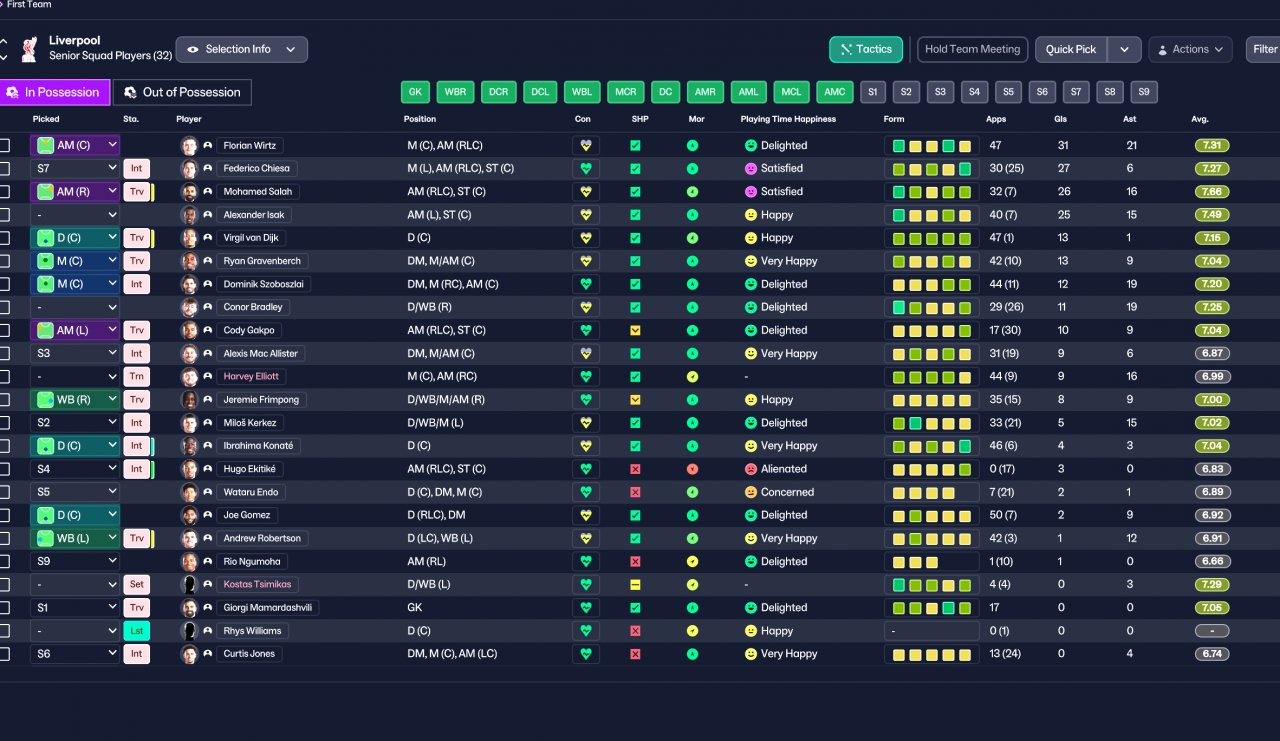
Task: Click the Tm status badge for Harvey Elliott
Action: pyautogui.click(x=136, y=376)
